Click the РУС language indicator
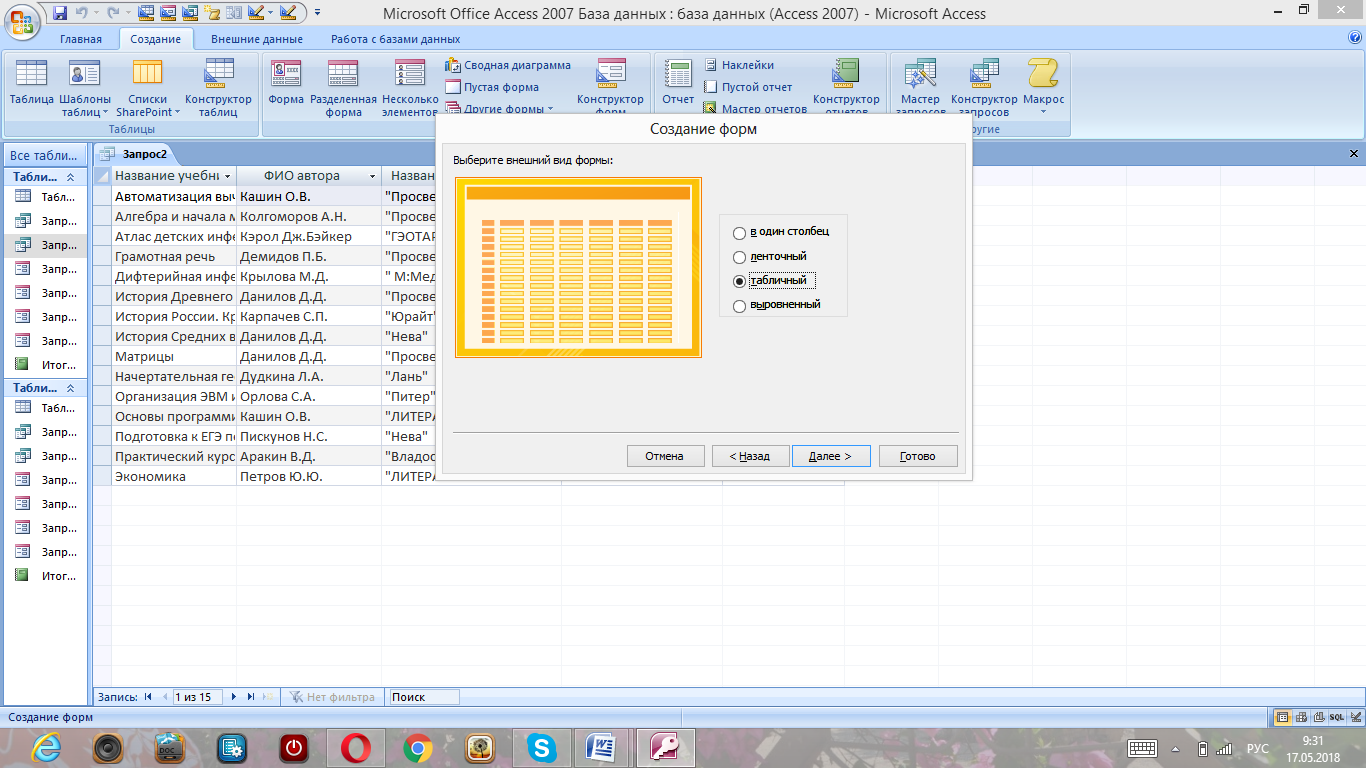The height and width of the screenshot is (768, 1366). [x=1258, y=748]
